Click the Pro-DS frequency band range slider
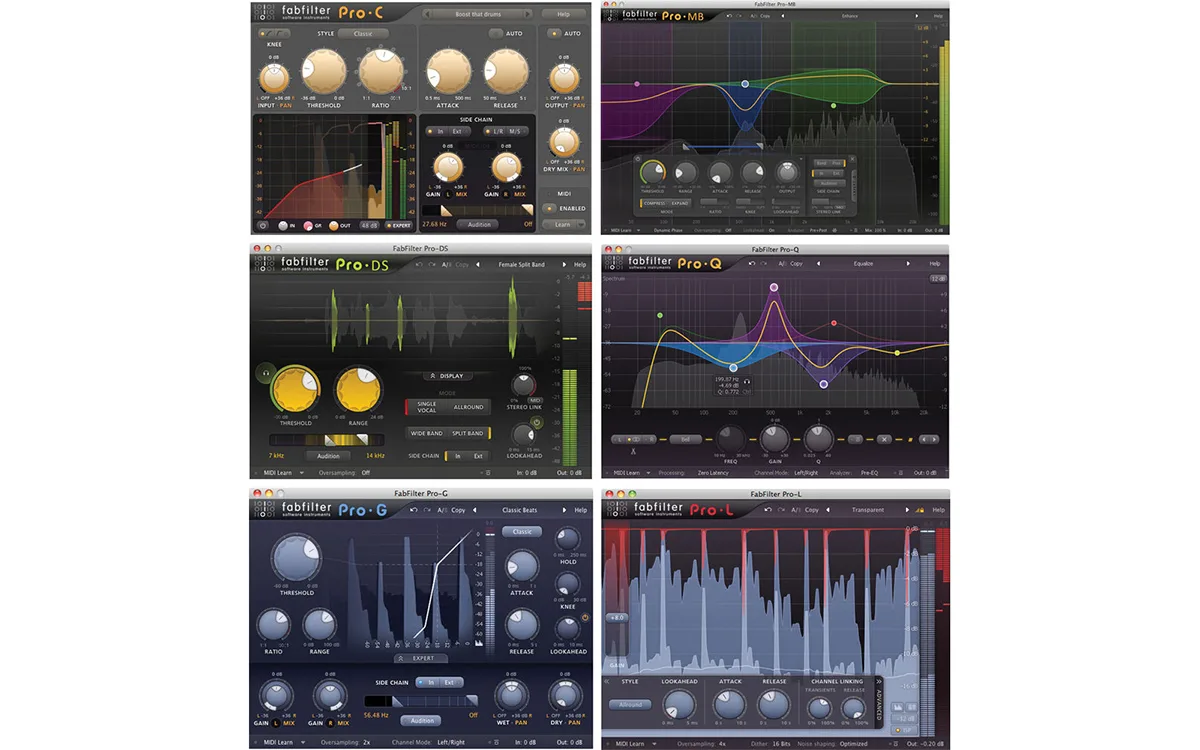 coord(328,439)
